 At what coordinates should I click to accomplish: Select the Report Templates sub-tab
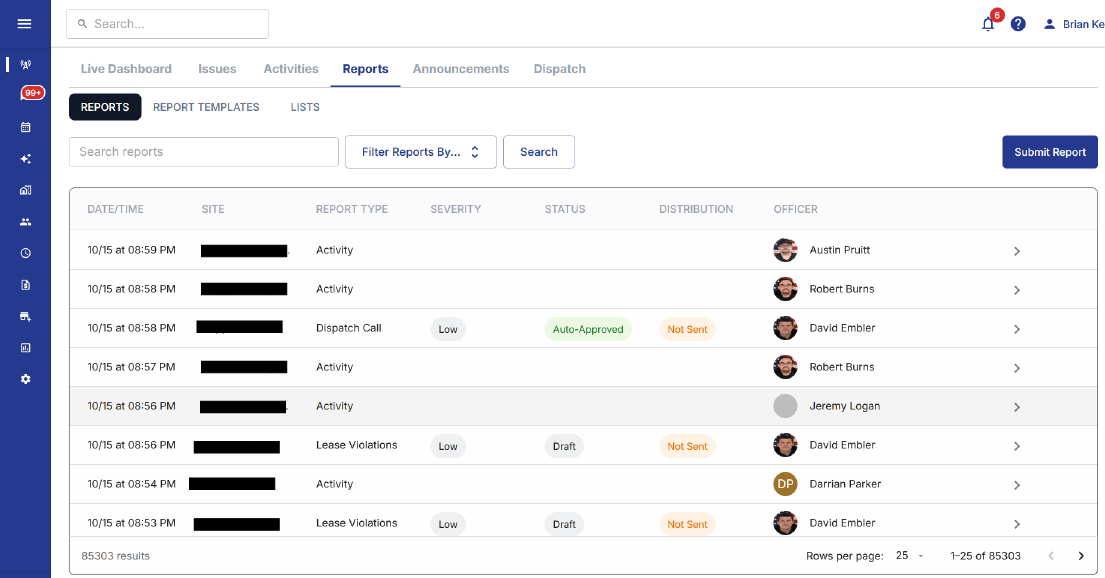click(x=206, y=107)
